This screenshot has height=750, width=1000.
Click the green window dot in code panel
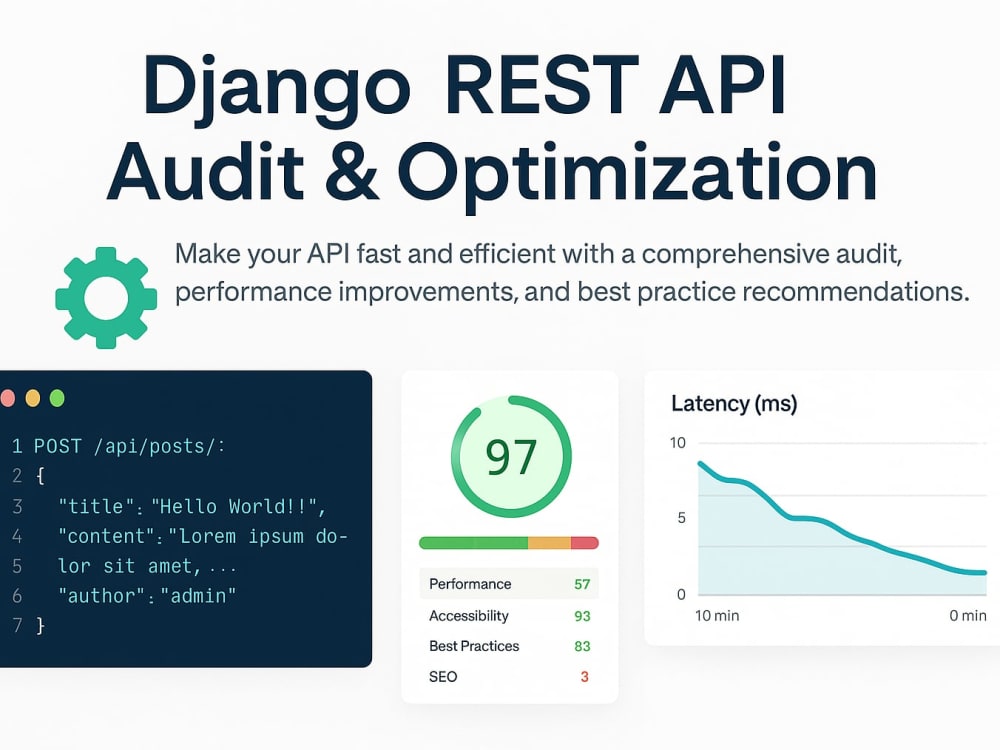click(x=57, y=398)
